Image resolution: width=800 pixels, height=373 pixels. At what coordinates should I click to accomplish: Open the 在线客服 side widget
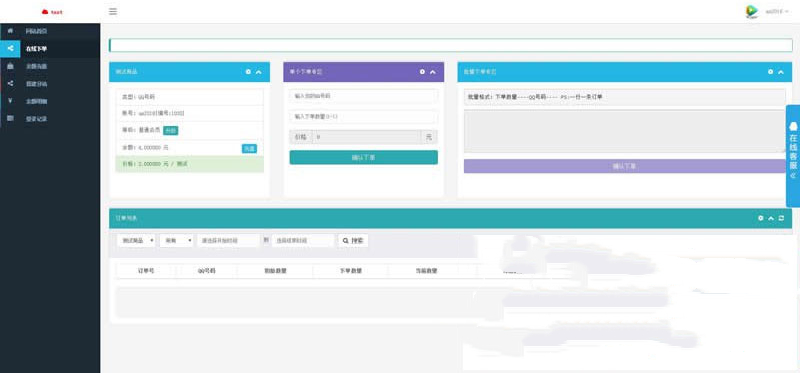point(793,156)
